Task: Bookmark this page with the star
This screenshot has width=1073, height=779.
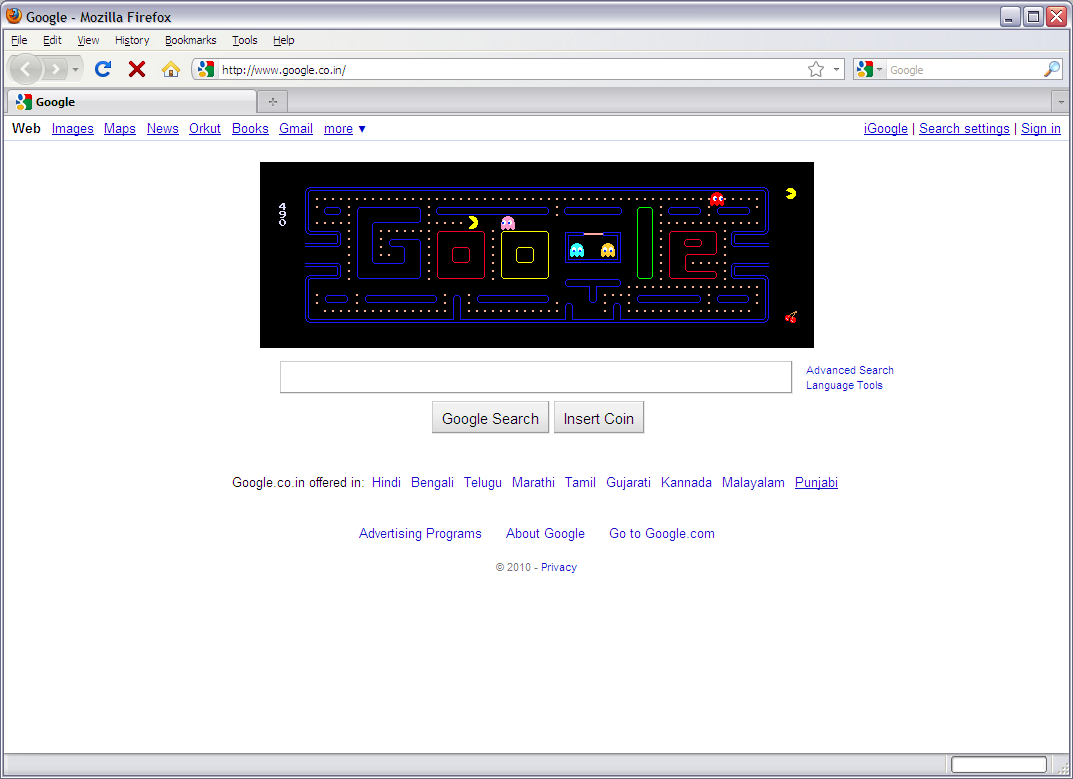Action: point(816,69)
